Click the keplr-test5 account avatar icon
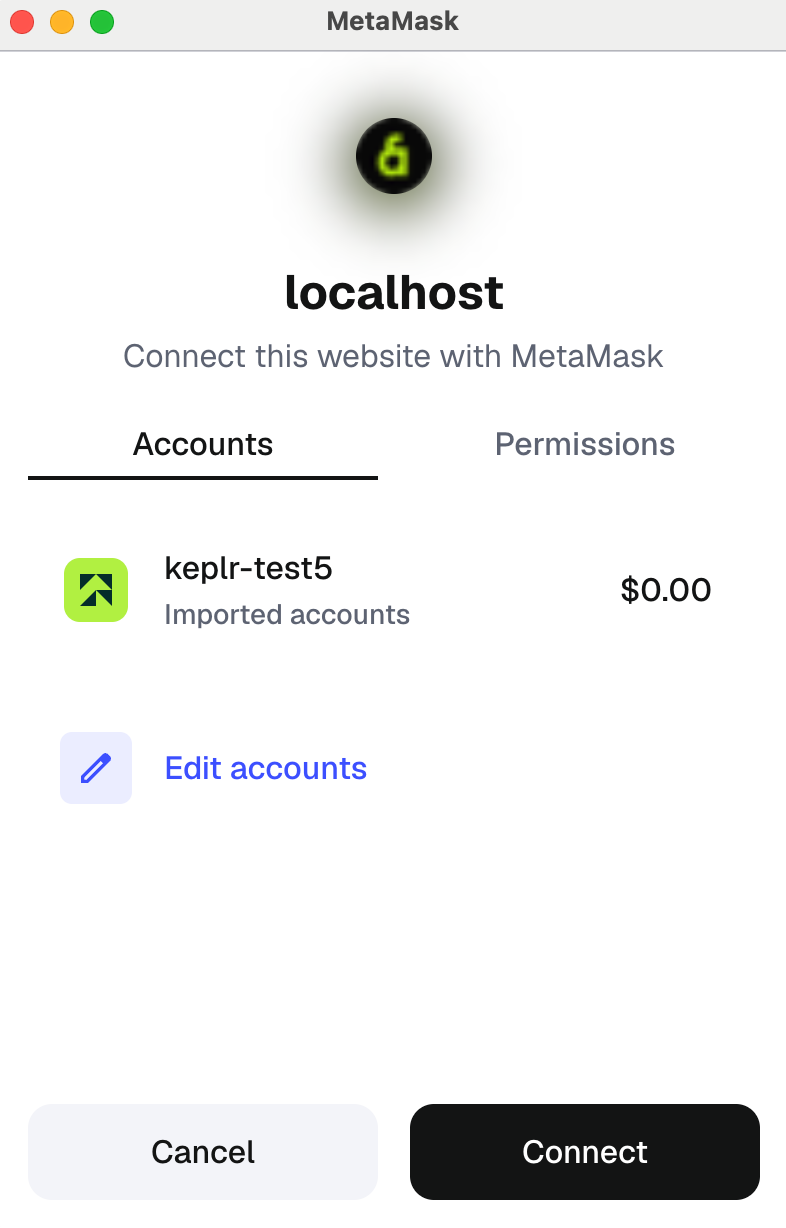 [96, 590]
